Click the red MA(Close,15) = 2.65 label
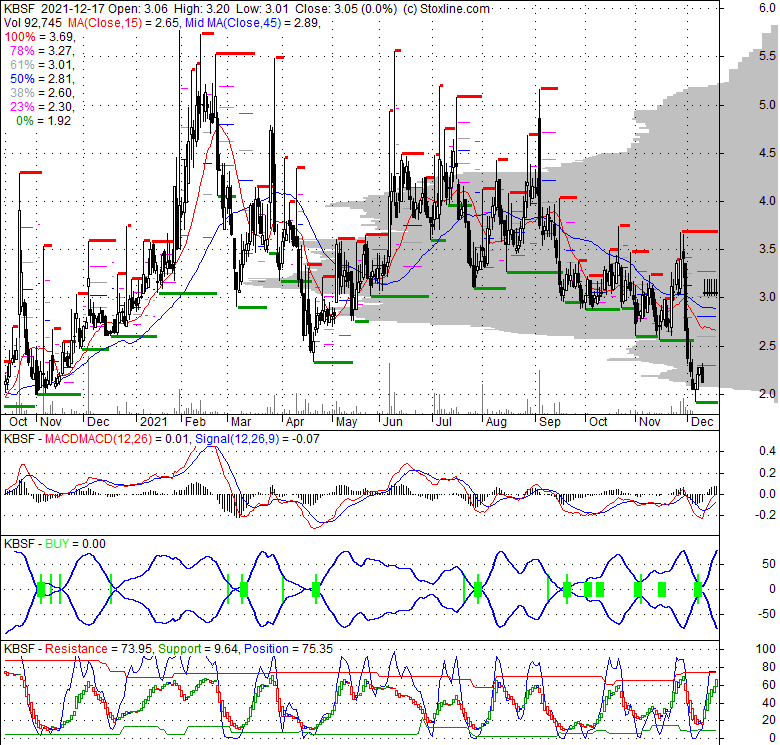780x745 pixels. pos(124,23)
